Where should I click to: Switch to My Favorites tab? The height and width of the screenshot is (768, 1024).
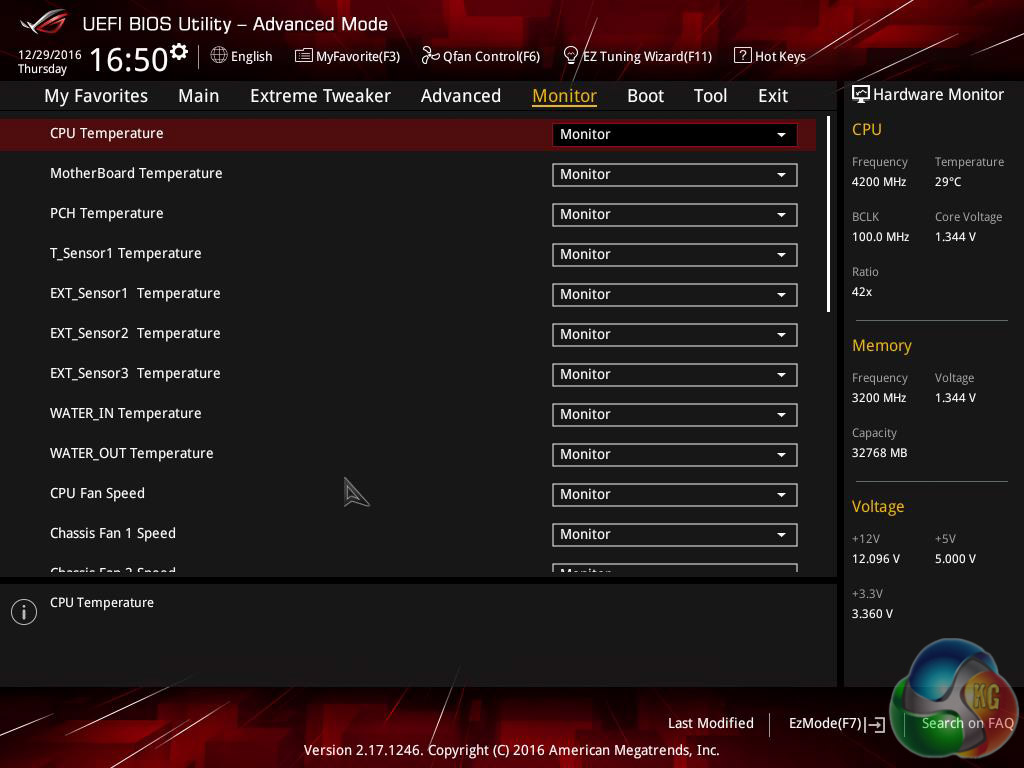96,96
